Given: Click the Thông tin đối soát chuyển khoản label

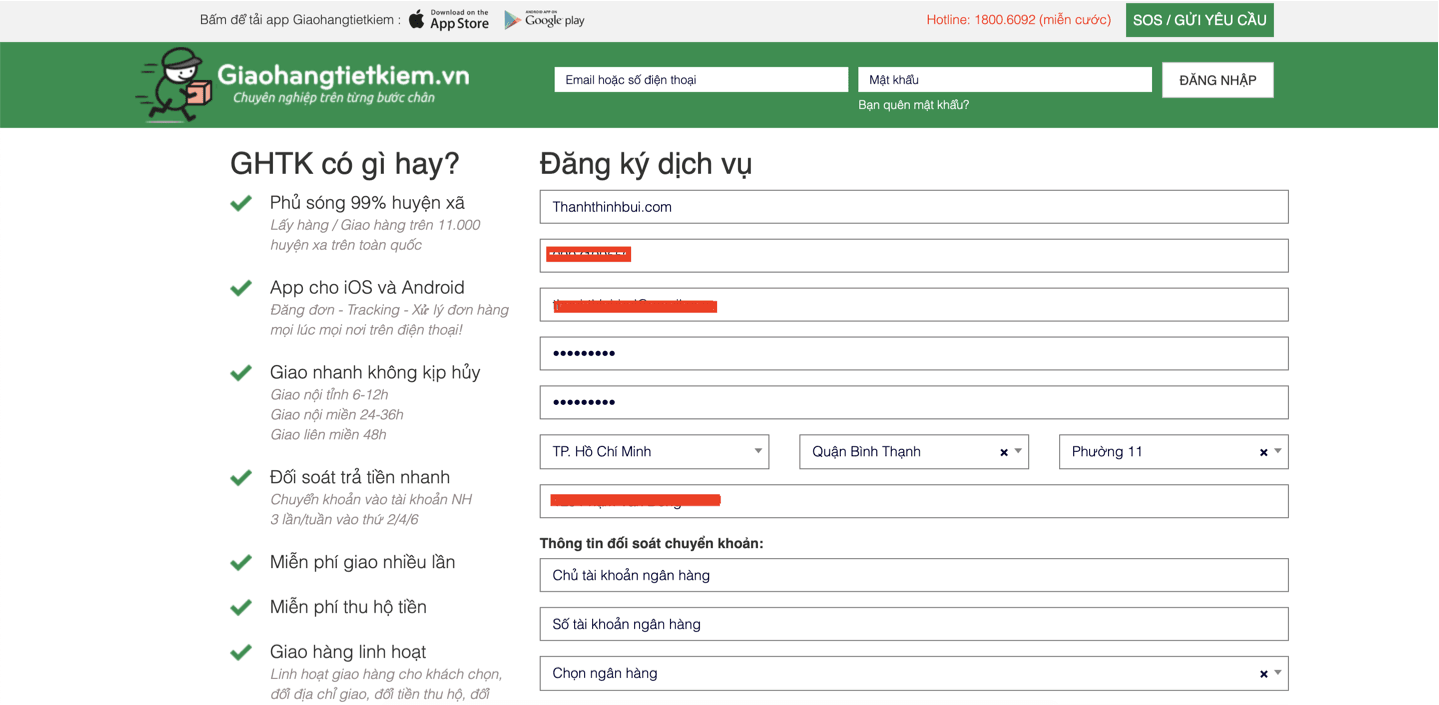Looking at the screenshot, I should coord(651,544).
